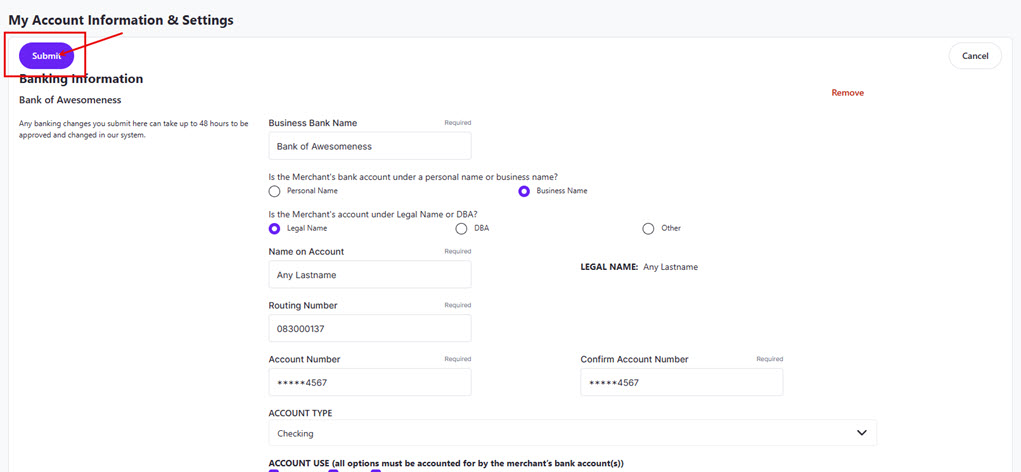Focus the Business Bank Name field
This screenshot has width=1021, height=472.
coord(369,146)
